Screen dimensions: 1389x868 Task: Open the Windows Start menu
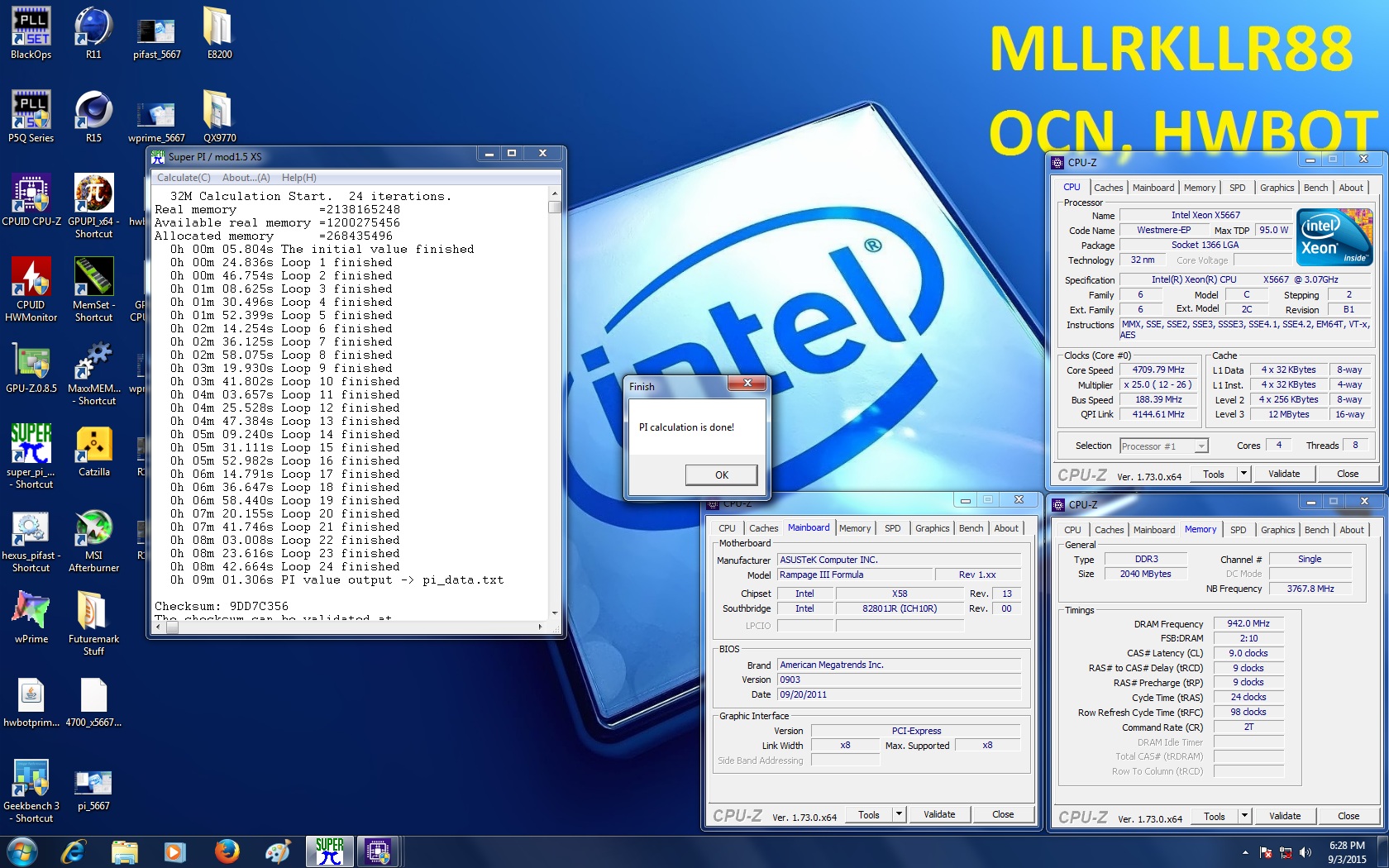(22, 851)
